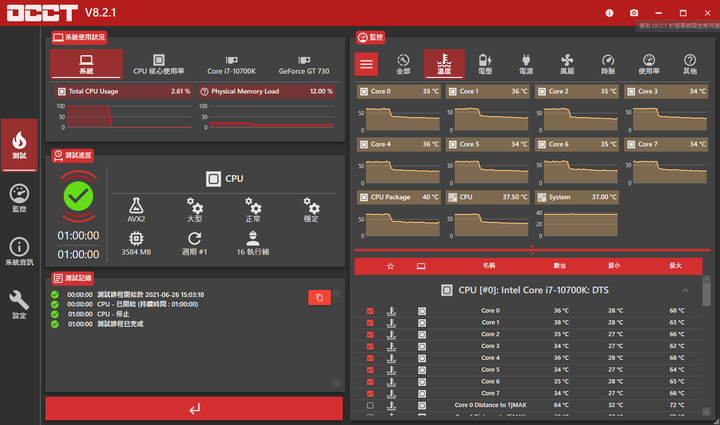
Task: Click the System 37.00 °C graph header
Action: 577,197
